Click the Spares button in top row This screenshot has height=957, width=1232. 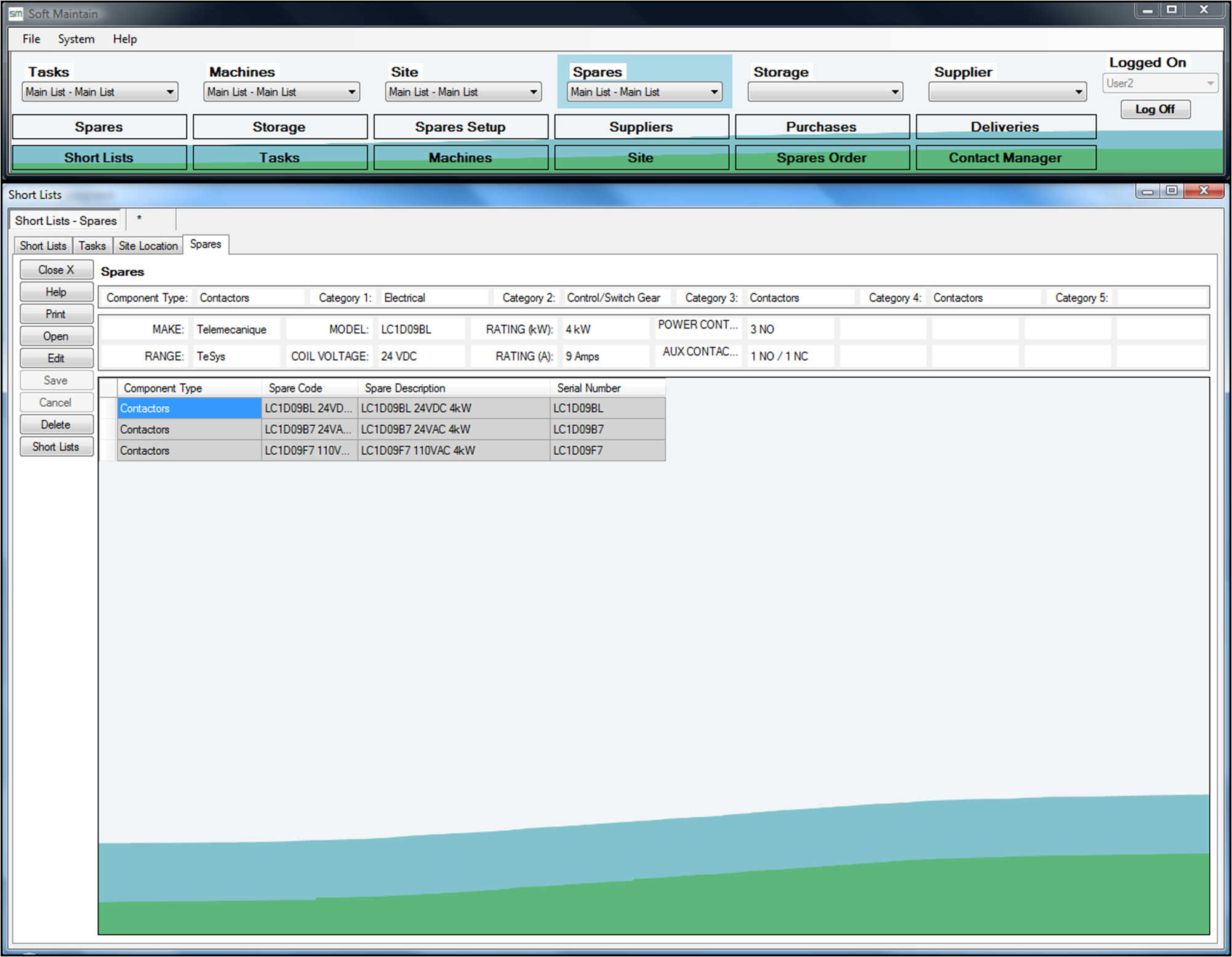click(x=99, y=127)
